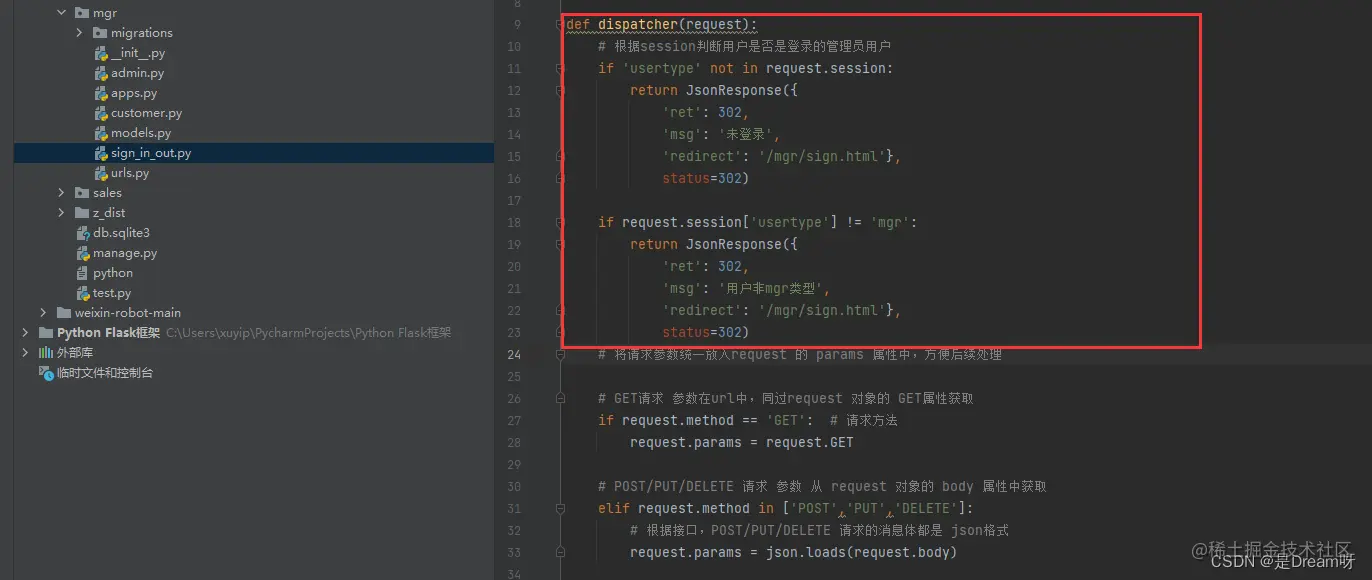Select the weixin-robot-main project label

click(x=128, y=313)
